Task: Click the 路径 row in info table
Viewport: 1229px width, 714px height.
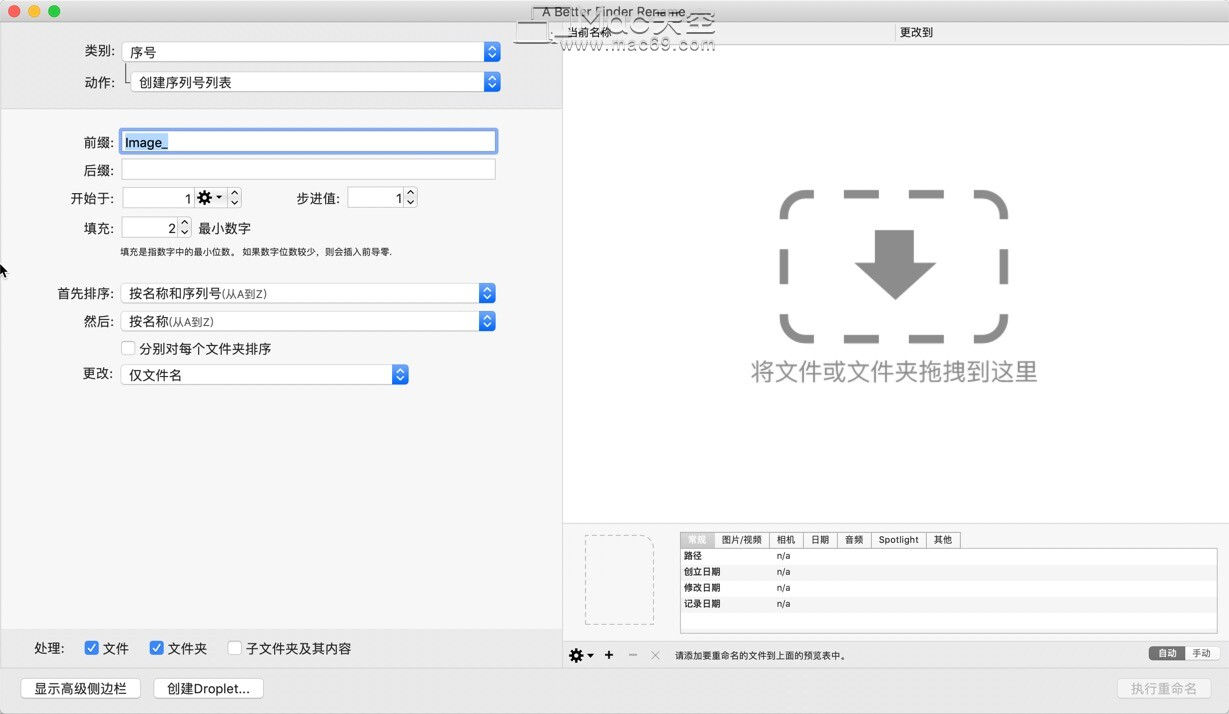Action: point(948,556)
